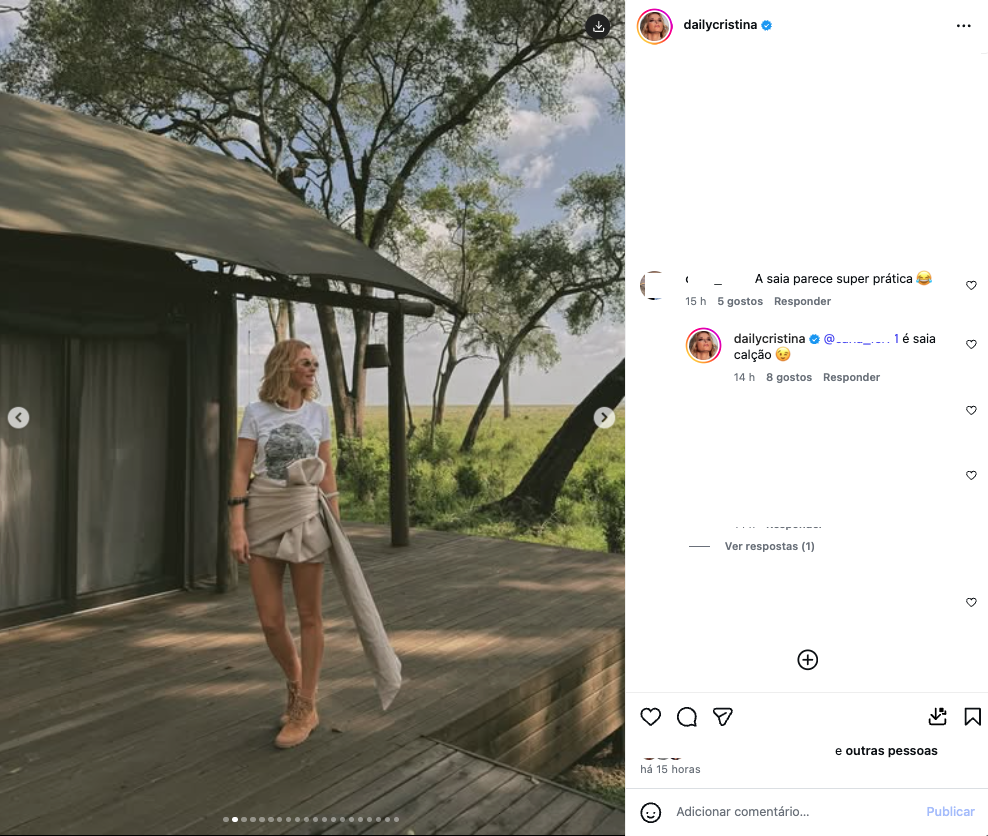Click dailycristina's profile picture
988x836 pixels.
tap(654, 25)
